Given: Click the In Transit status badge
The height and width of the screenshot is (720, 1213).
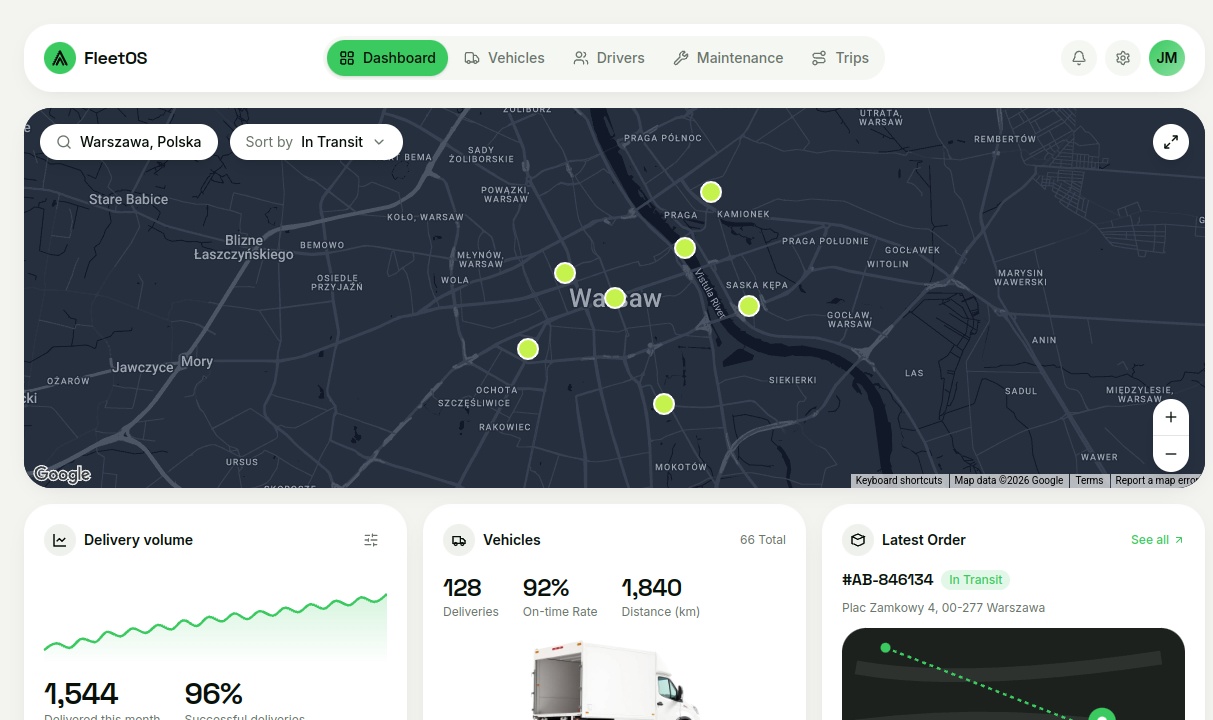Looking at the screenshot, I should coord(975,580).
